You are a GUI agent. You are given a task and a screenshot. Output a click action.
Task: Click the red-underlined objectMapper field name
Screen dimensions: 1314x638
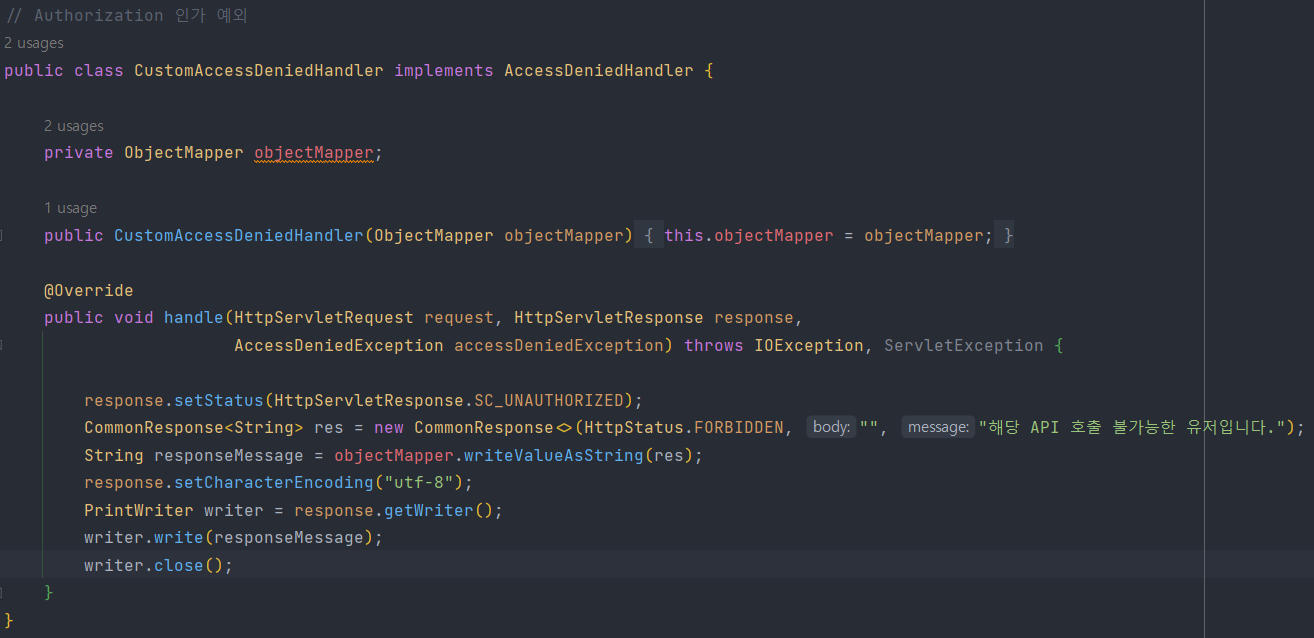coord(313,153)
